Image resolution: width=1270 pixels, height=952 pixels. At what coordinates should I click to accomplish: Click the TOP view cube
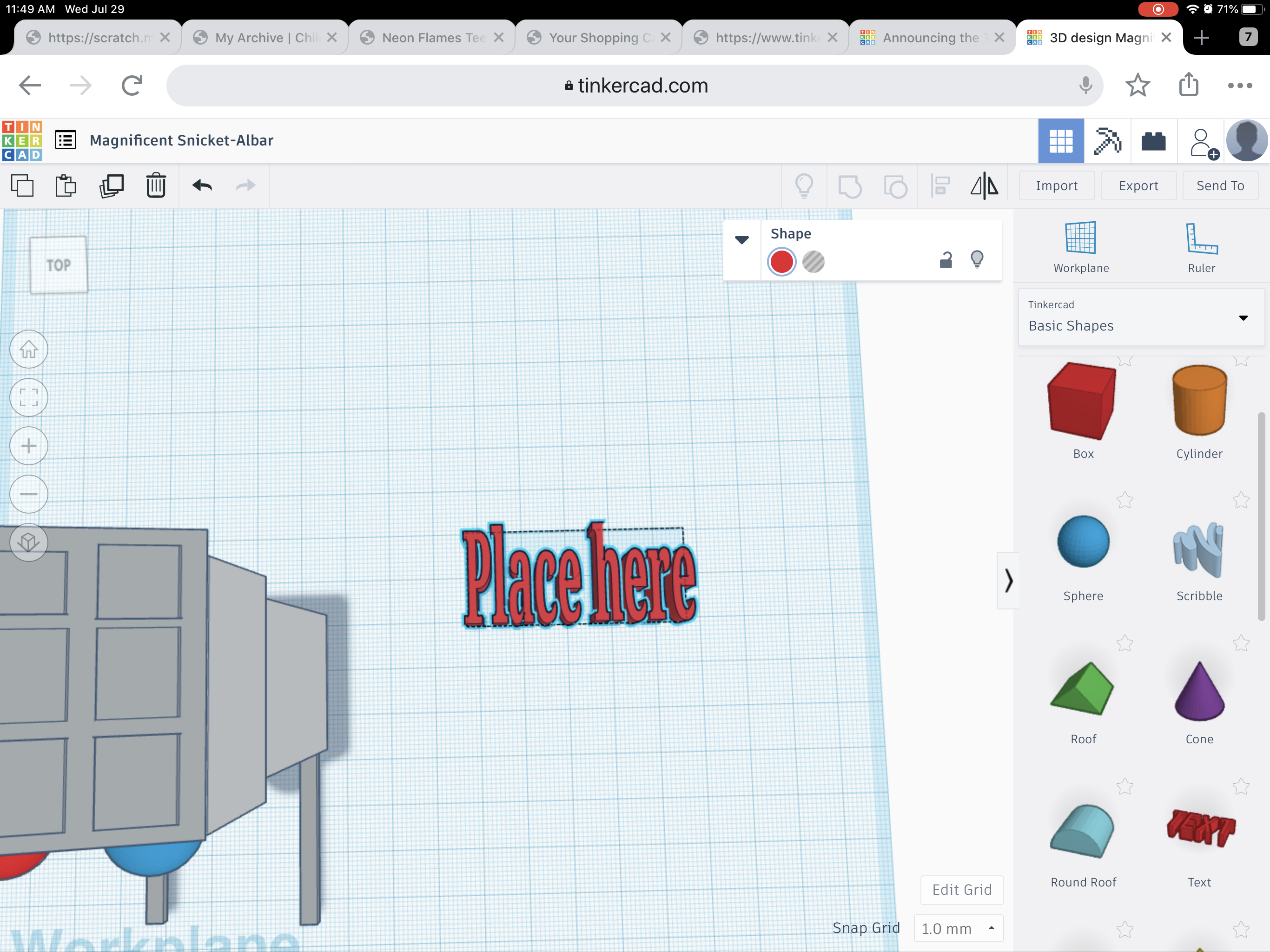[x=59, y=264]
